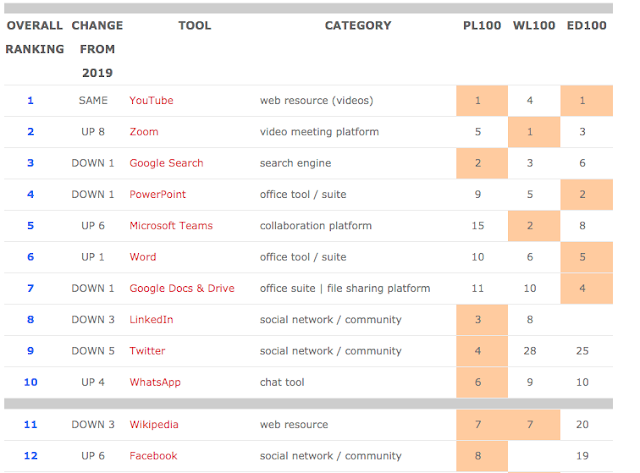Click the WhatsApp tool link
This screenshot has height=473, width=640.
coord(155,382)
